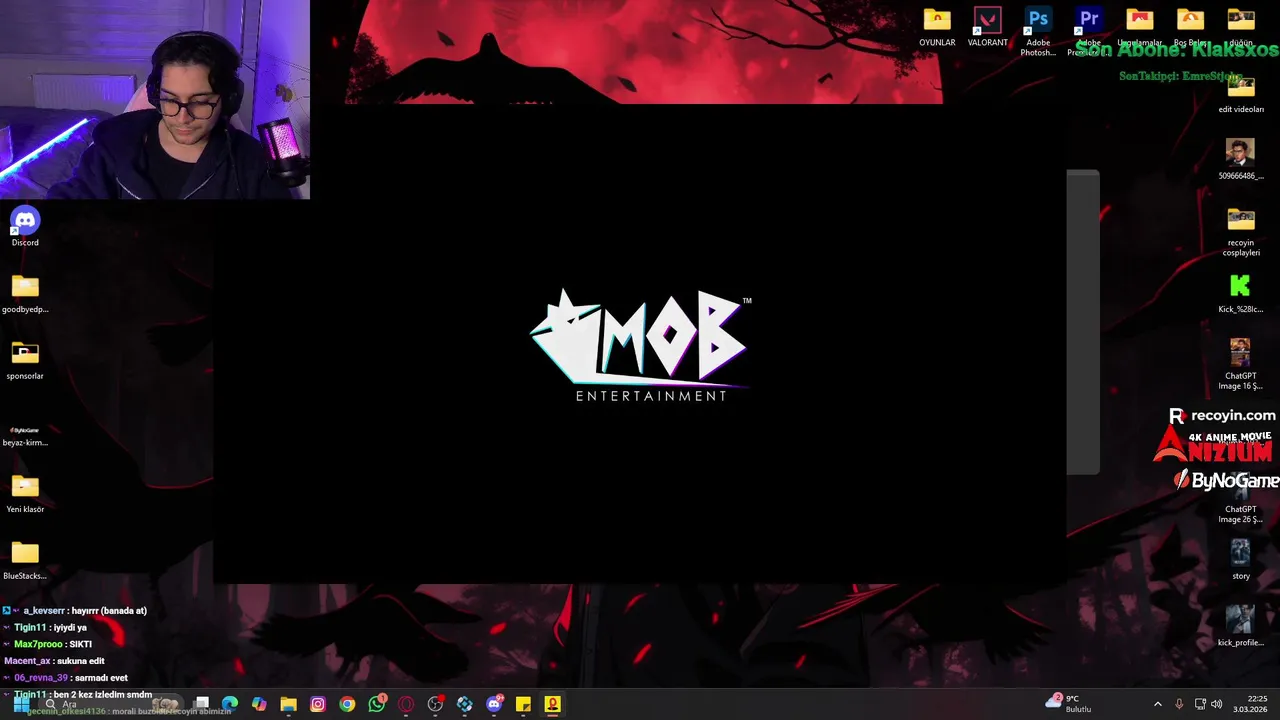1280x720 pixels.
Task: Open the Boş Belge folder
Action: (1190, 27)
